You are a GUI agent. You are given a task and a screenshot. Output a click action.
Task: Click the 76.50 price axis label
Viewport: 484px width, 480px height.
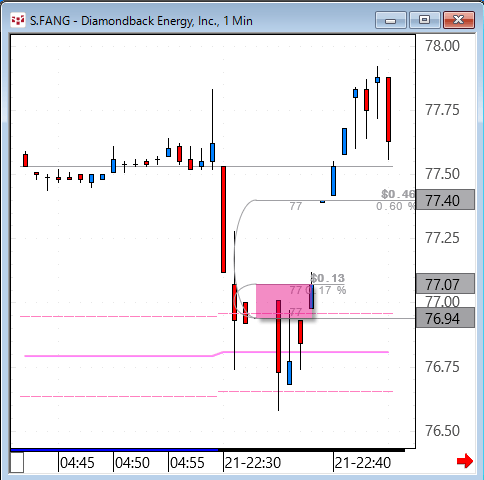(x=442, y=430)
